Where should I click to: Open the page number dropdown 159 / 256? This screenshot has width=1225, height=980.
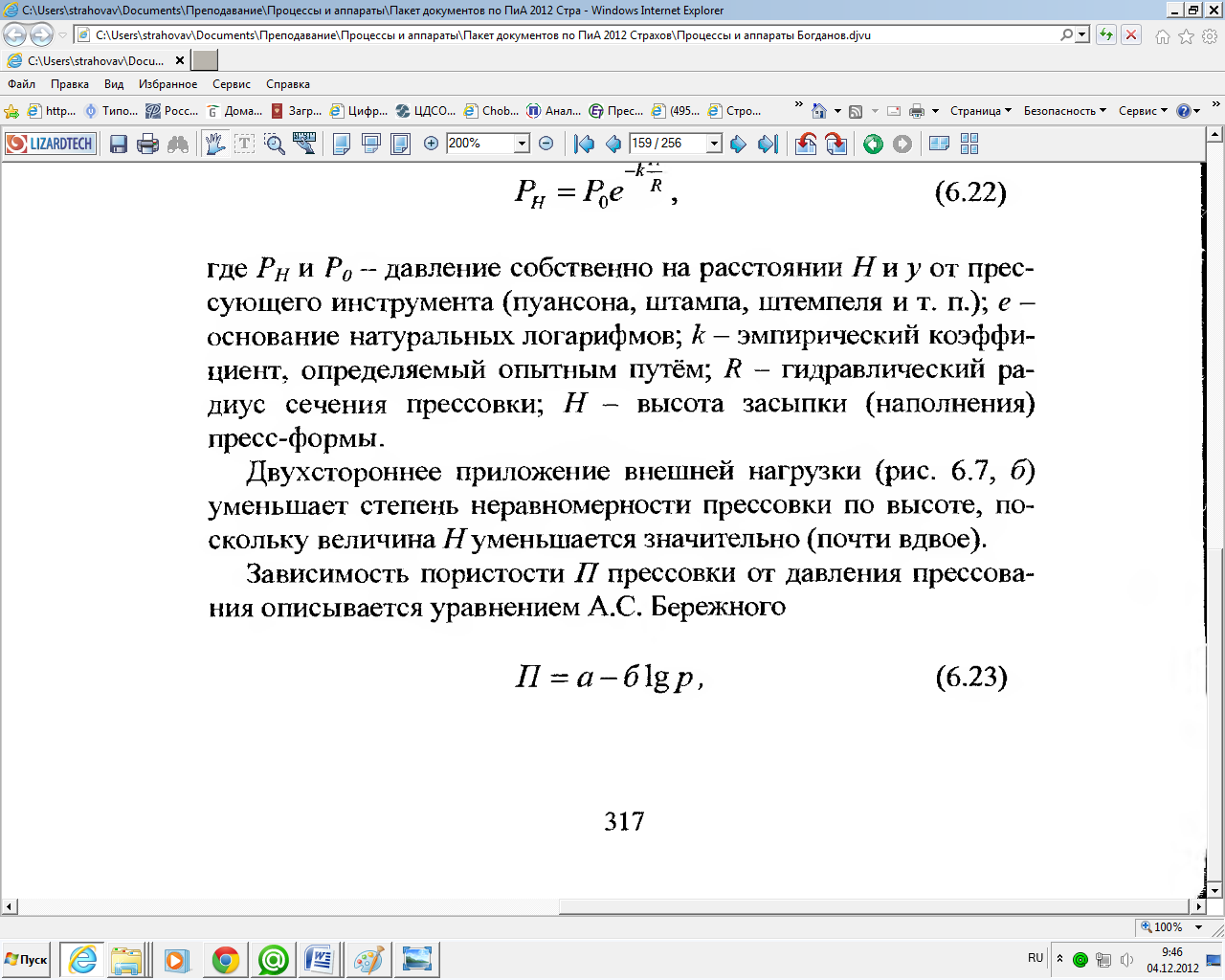714,144
